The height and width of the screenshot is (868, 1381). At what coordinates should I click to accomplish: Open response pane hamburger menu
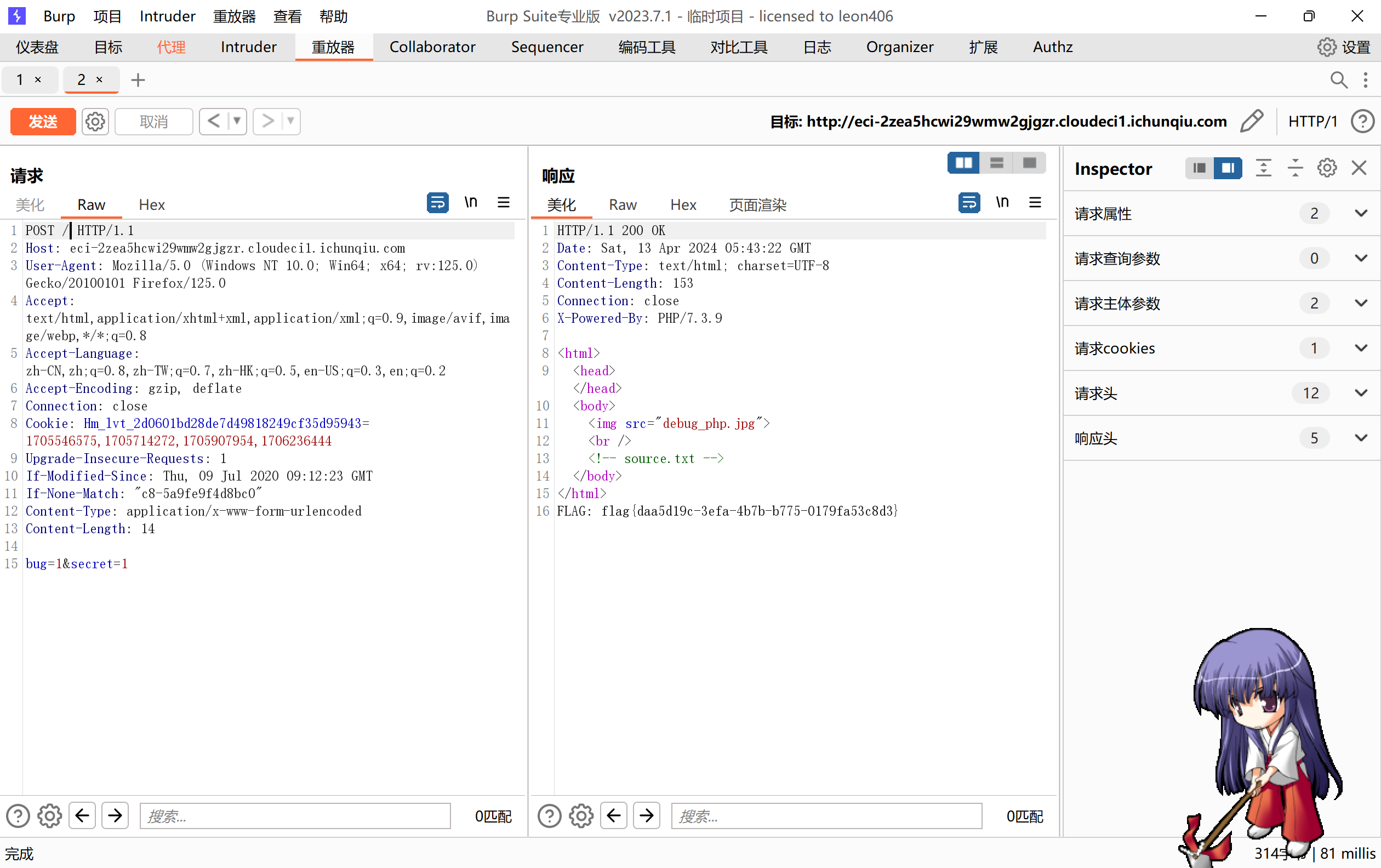point(1035,202)
